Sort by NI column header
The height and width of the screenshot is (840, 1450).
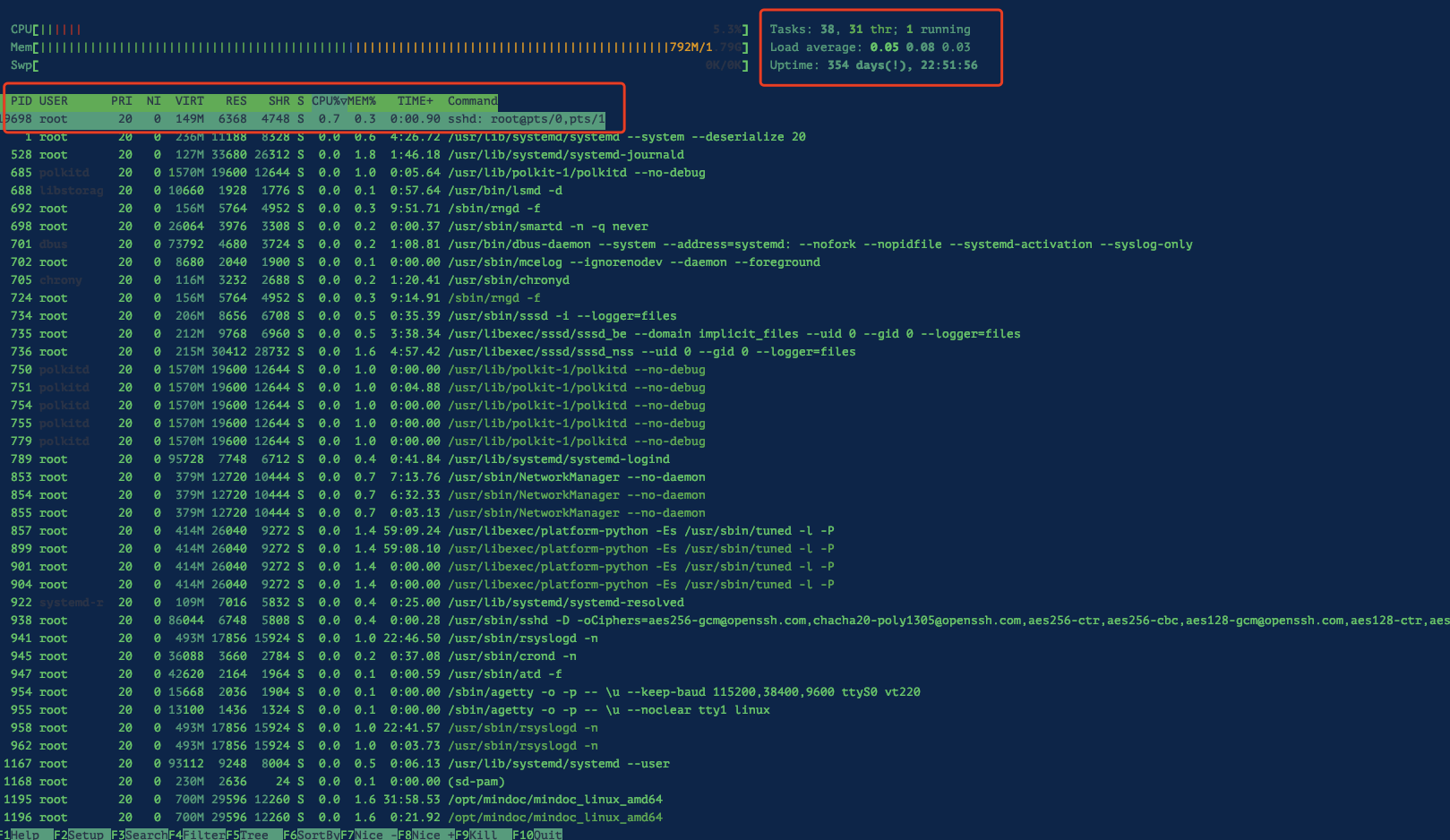coord(154,101)
